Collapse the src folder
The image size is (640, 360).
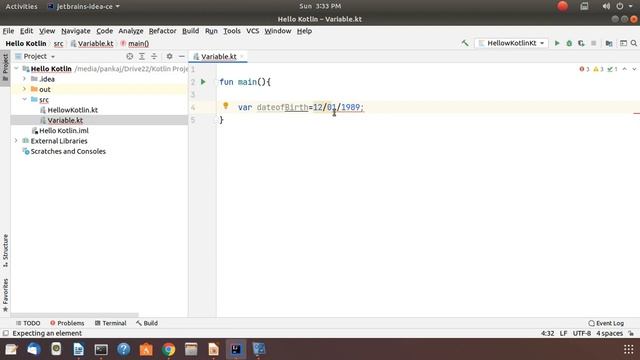24,99
